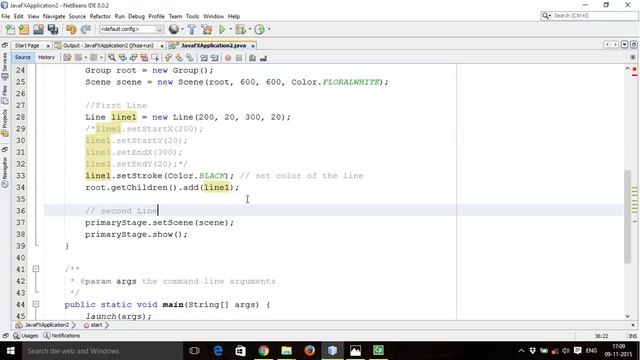
Task: Click the Find Previous Occurrence editor icon
Action: pyautogui.click(x=122, y=58)
